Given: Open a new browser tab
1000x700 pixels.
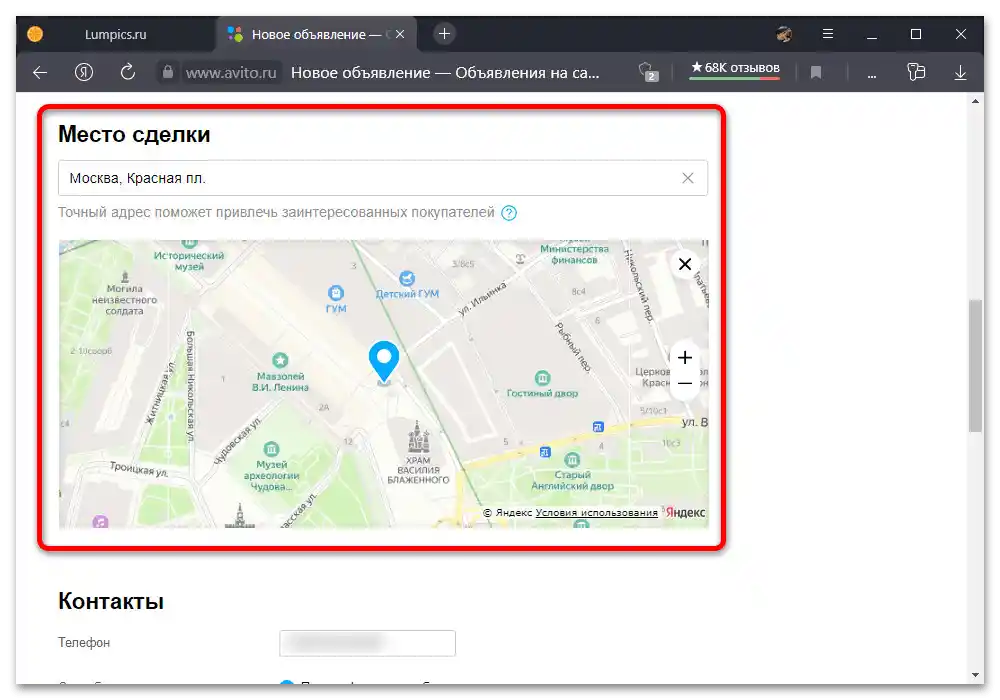Looking at the screenshot, I should click(443, 33).
